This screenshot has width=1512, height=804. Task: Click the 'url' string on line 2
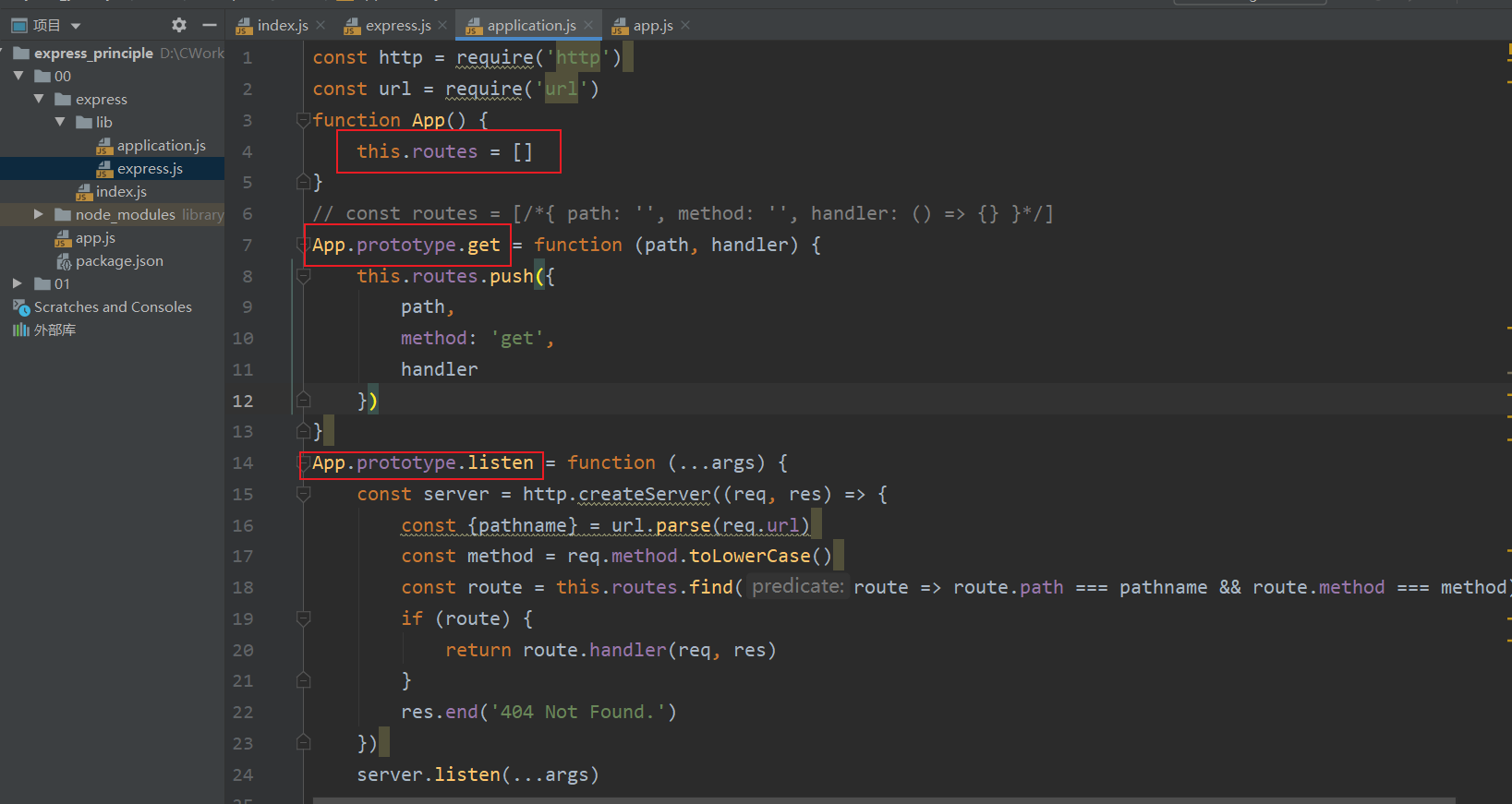tap(561, 89)
